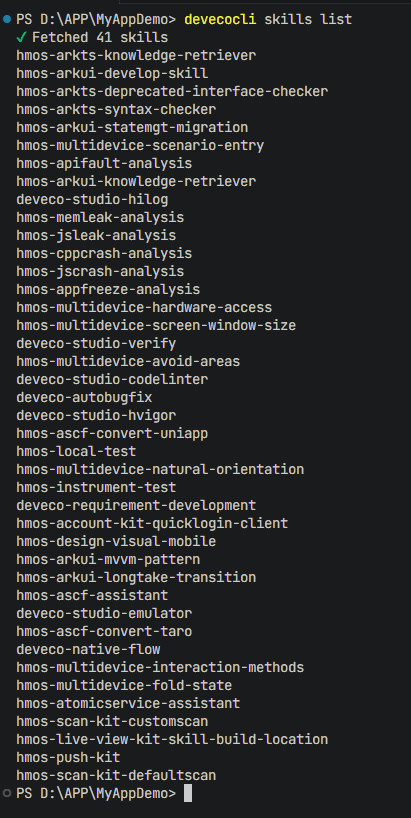
Task: Click the hmos-scan-kit-defaultscan entry
Action: click(116, 776)
